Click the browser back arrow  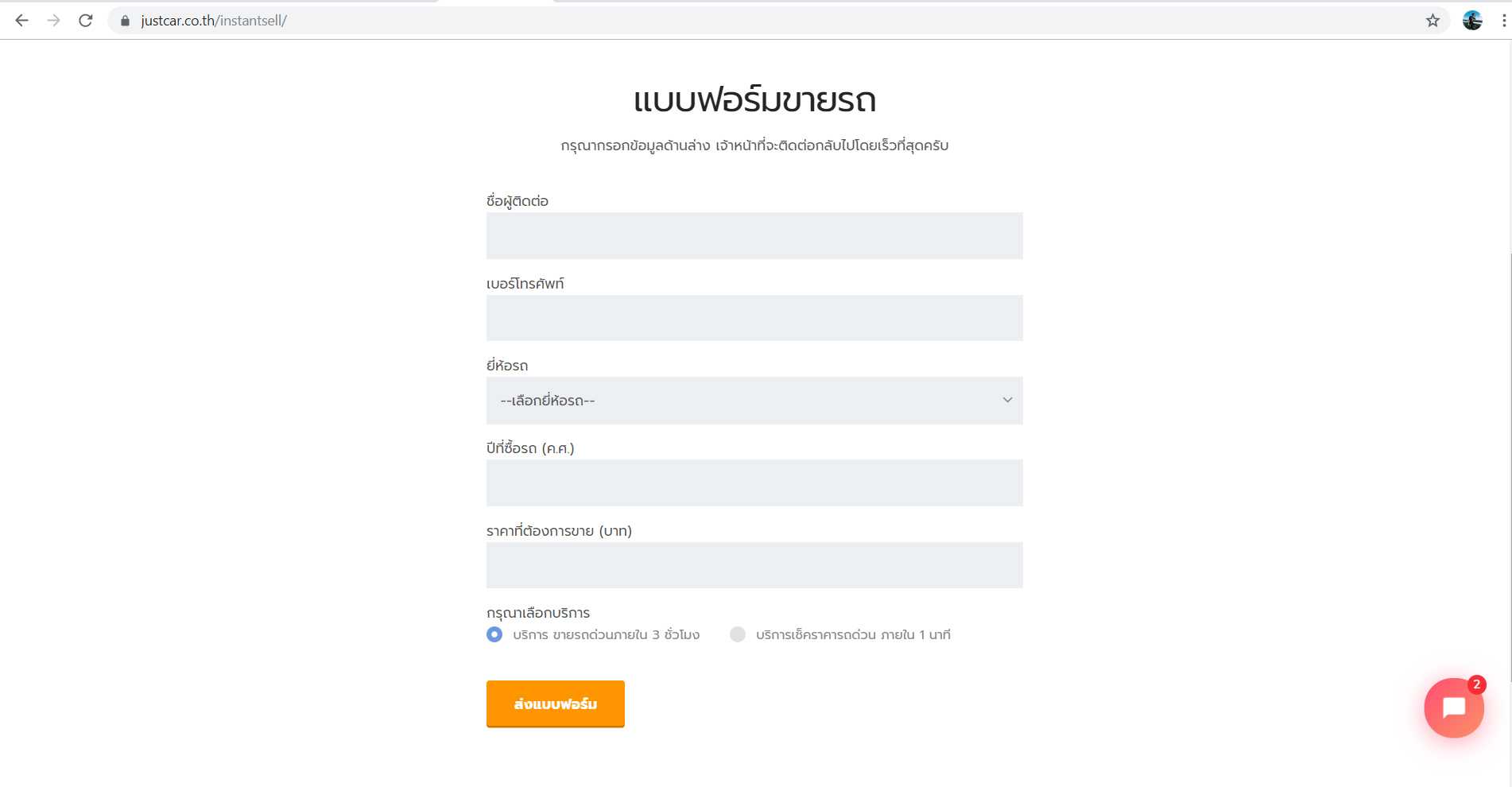pyautogui.click(x=21, y=21)
